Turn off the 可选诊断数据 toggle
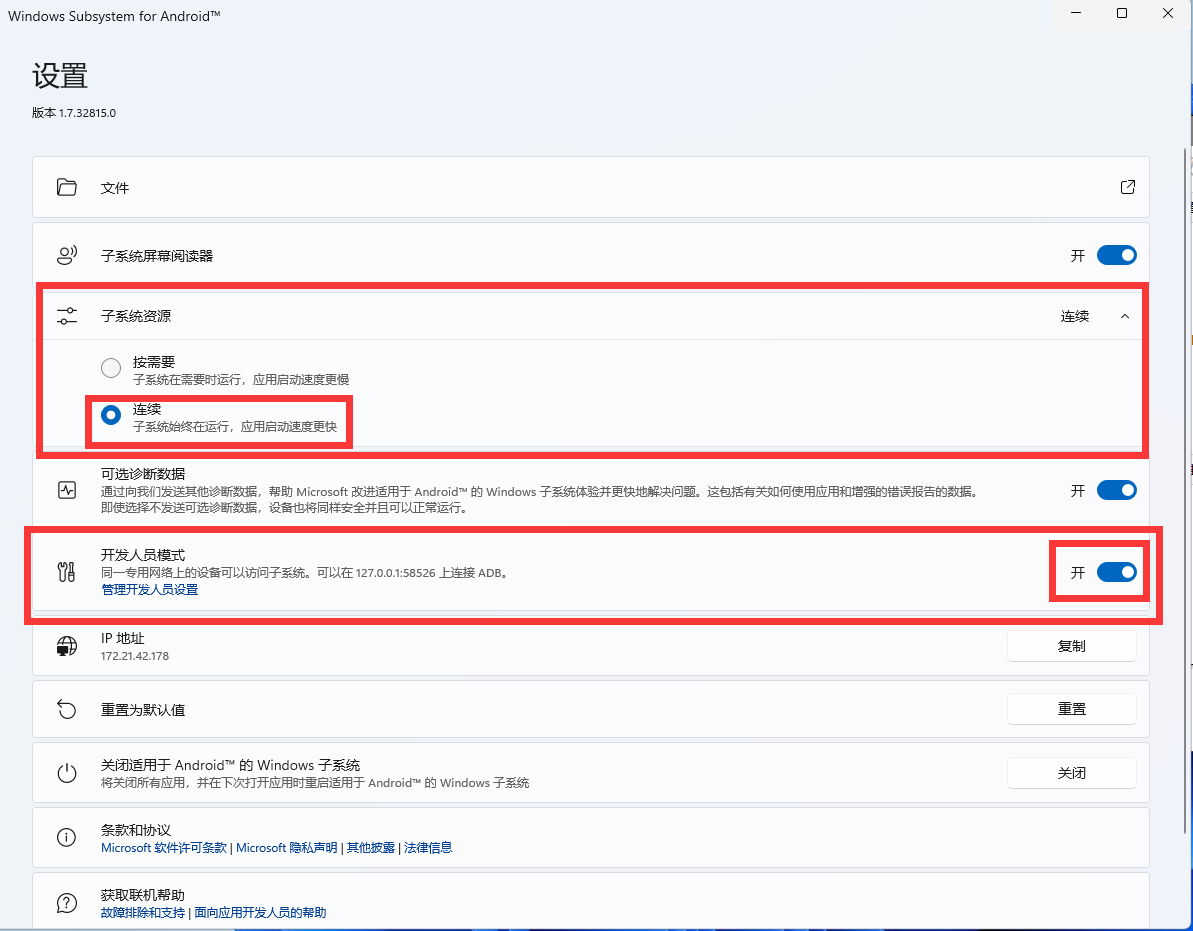1193x931 pixels. click(x=1116, y=490)
